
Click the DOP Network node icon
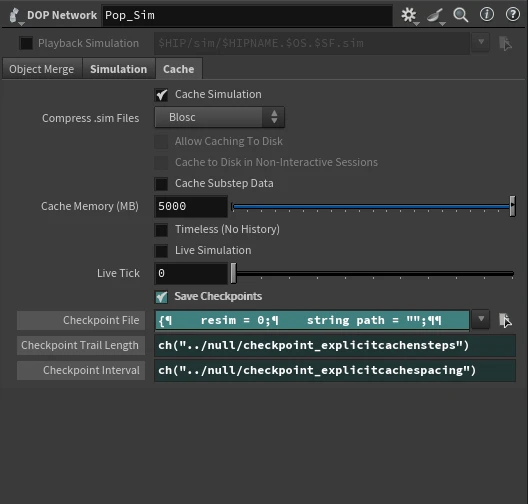coord(14,15)
